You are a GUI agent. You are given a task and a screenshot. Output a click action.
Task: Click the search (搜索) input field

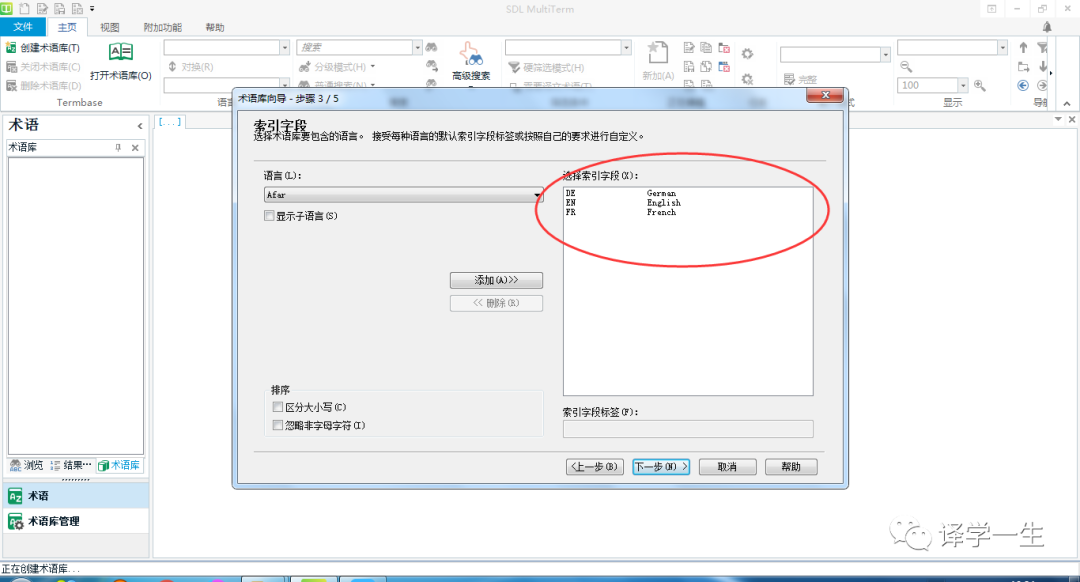[x=355, y=48]
